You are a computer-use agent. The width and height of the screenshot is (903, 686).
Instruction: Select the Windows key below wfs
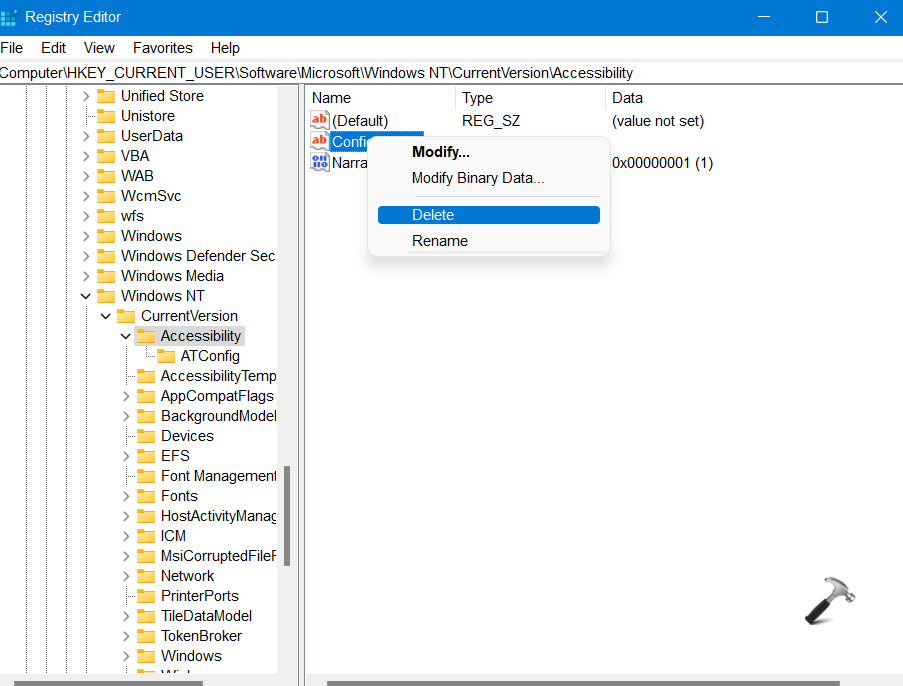pyautogui.click(x=151, y=236)
